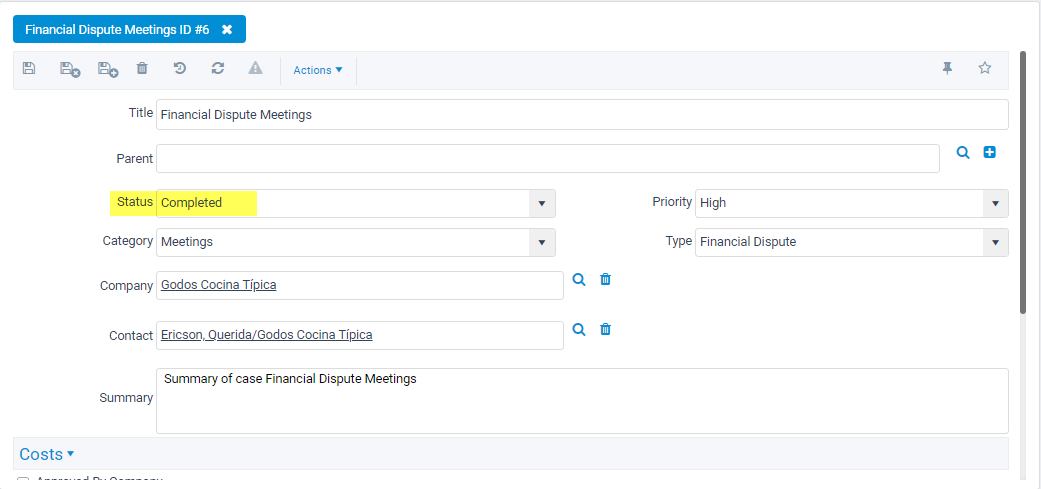Click the Save and Close icon

(70, 69)
